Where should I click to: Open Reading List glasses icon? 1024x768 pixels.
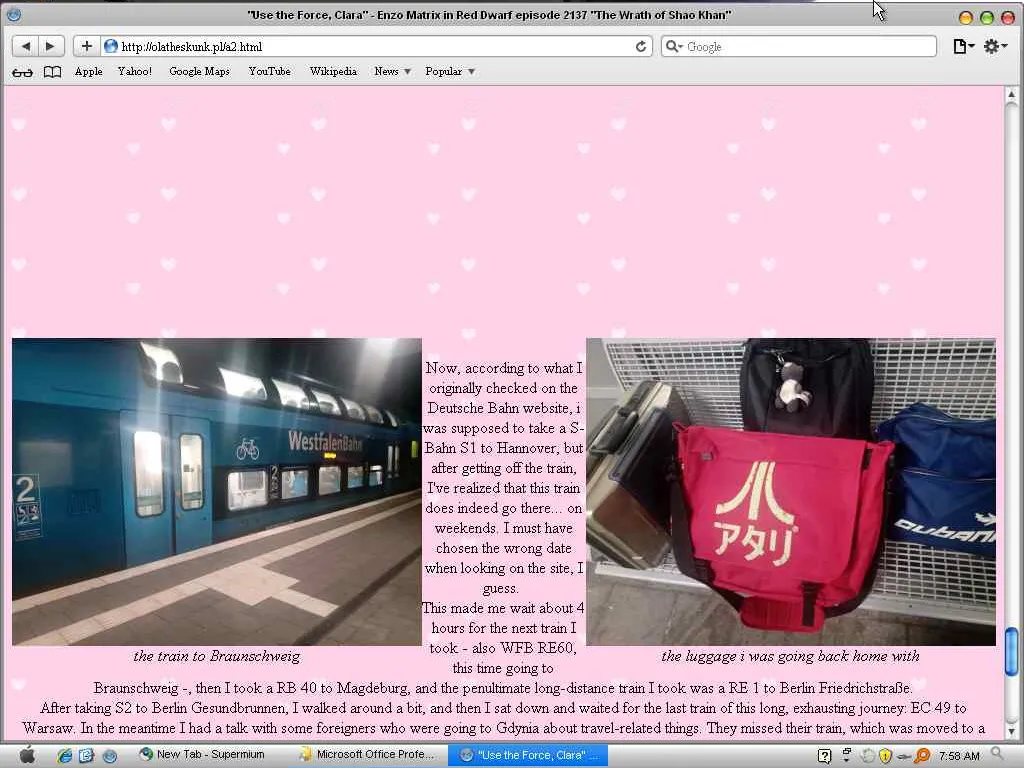[x=22, y=72]
